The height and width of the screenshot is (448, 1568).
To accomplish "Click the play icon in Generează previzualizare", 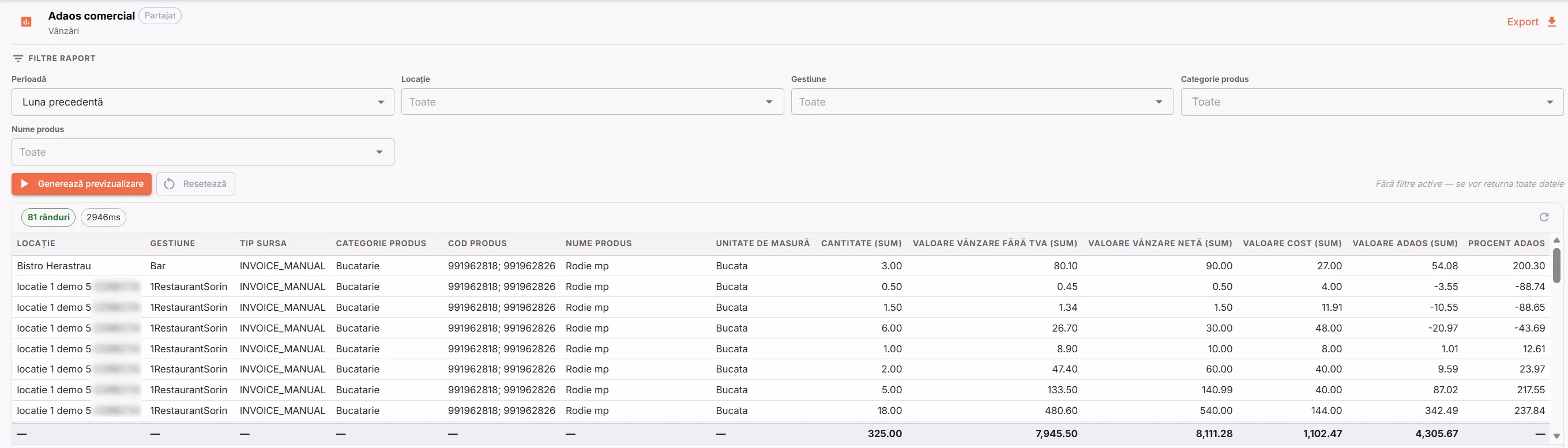I will pos(25,184).
